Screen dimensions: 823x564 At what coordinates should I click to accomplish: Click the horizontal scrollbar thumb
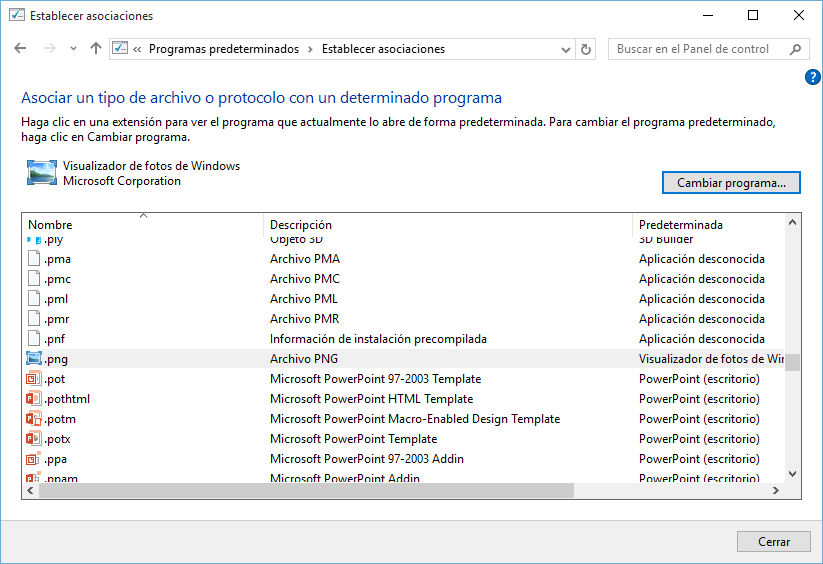click(307, 491)
